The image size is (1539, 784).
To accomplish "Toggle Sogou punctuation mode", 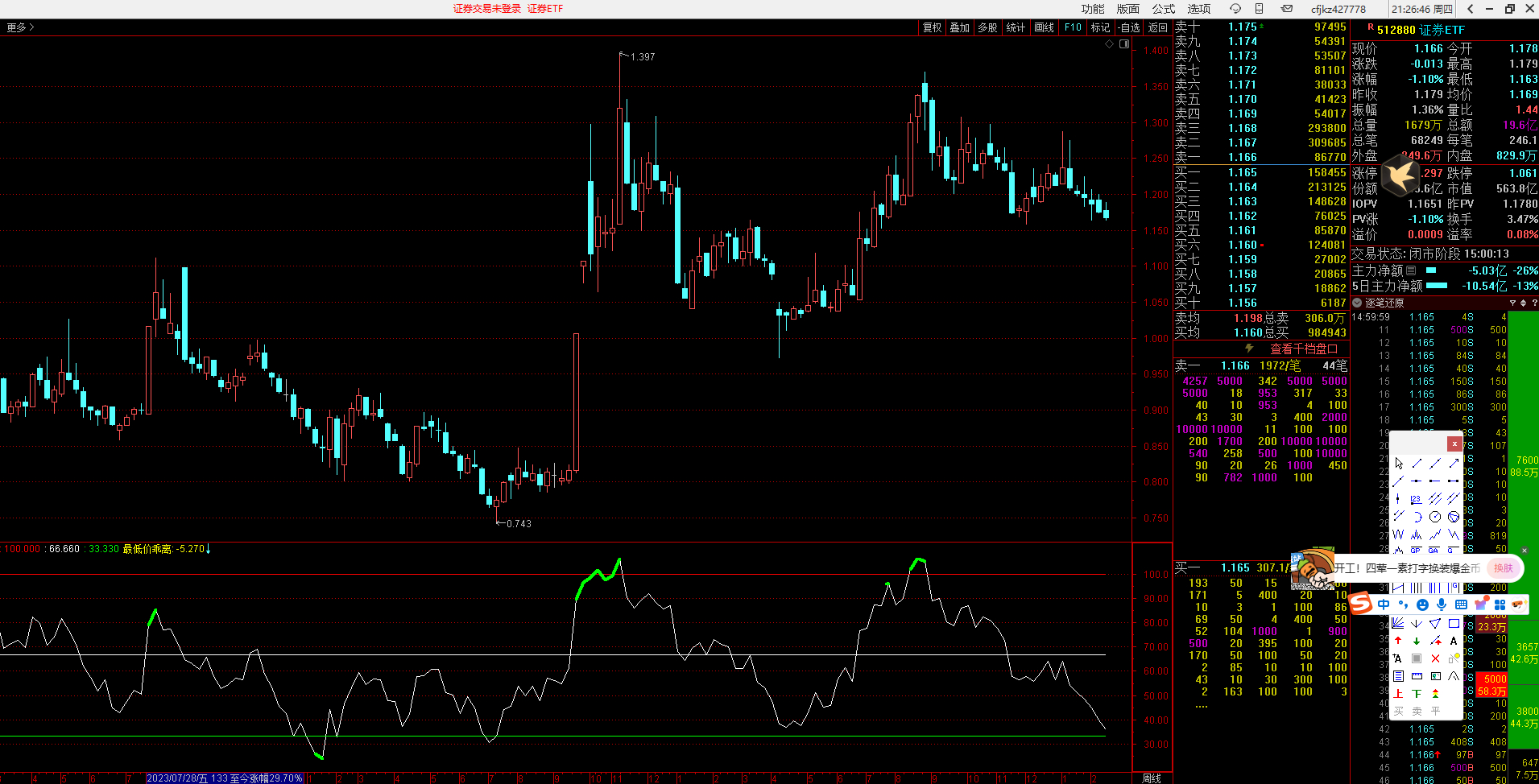I will point(1403,605).
